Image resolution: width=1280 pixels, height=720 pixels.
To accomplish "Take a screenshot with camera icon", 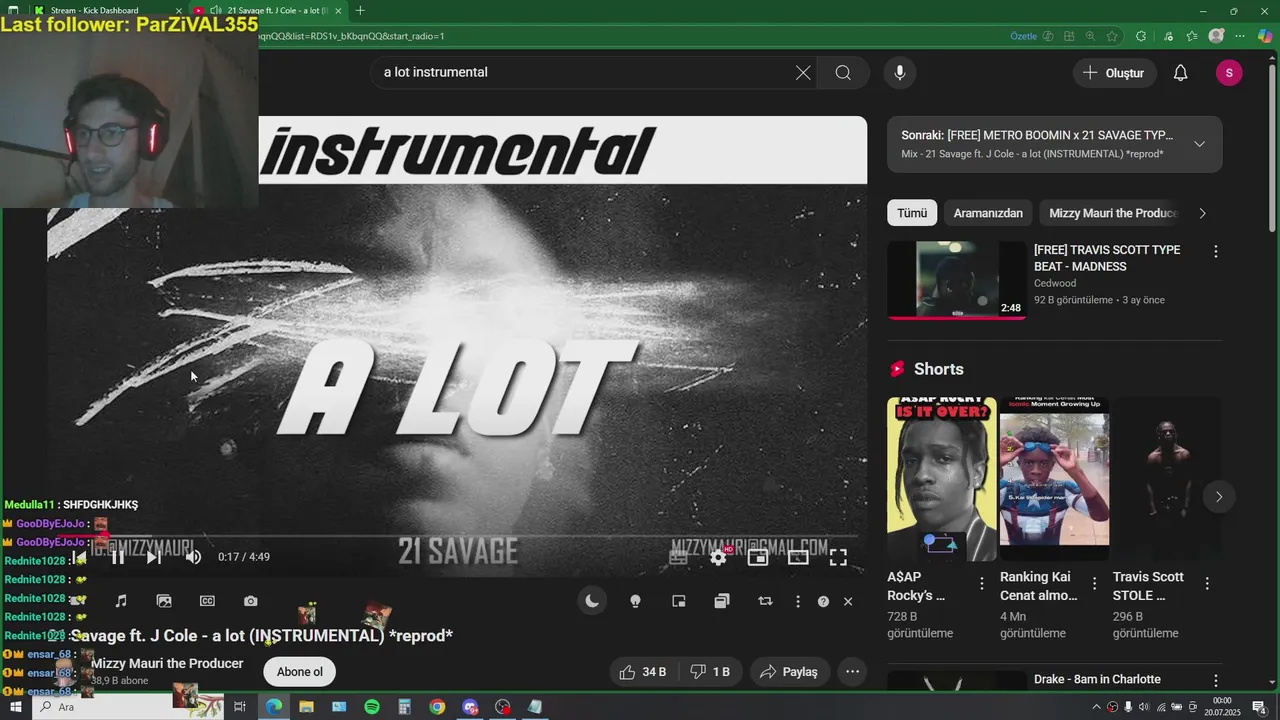I will click(x=250, y=601).
